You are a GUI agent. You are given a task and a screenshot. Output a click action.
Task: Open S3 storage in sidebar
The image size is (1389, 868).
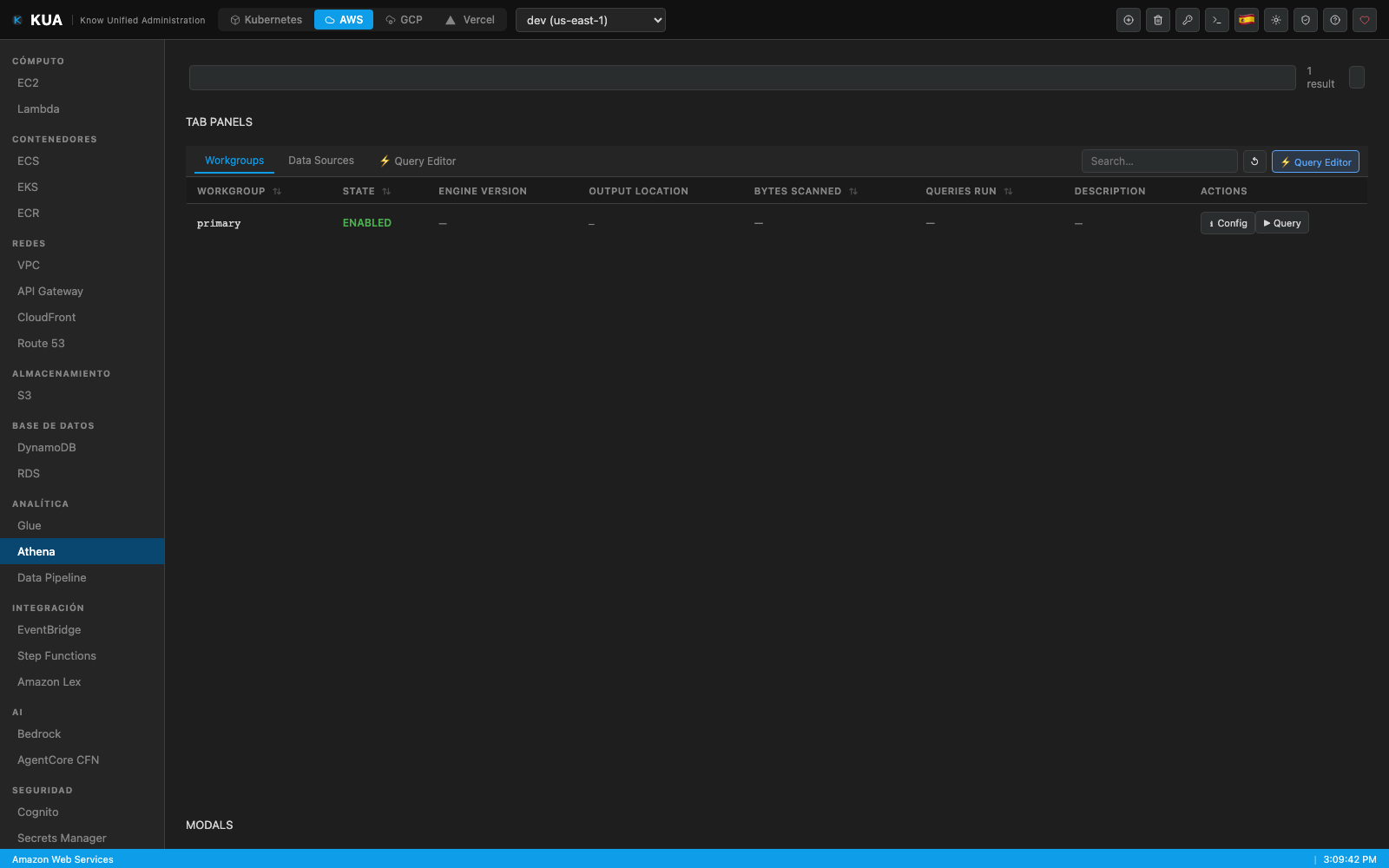pos(82,396)
